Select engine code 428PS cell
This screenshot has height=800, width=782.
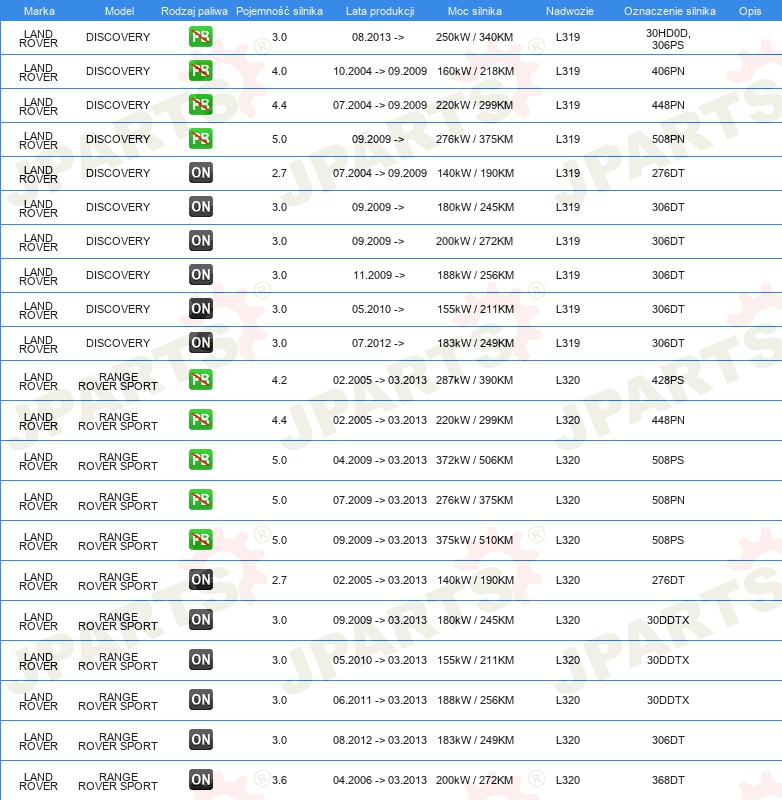point(668,380)
